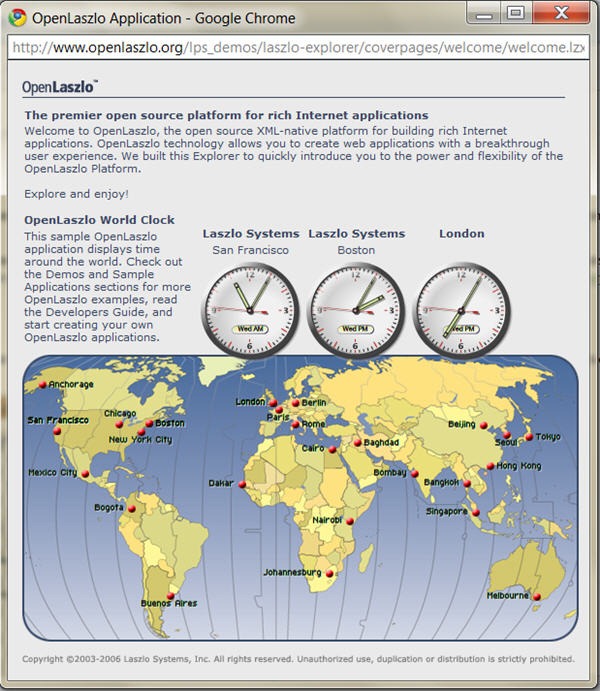Click the Dakar marker dot
This screenshot has height=691, width=600.
(x=242, y=484)
